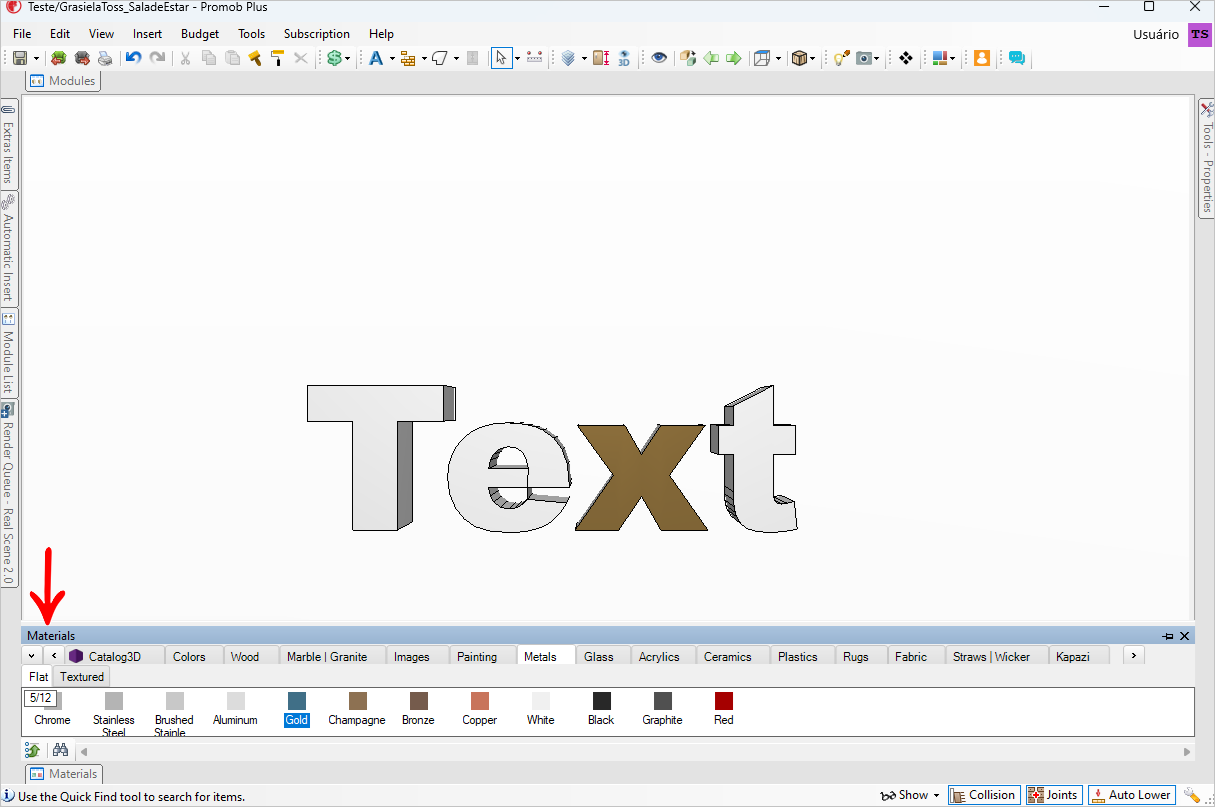Select the hammer tool icon
1215x807 pixels.
point(254,58)
